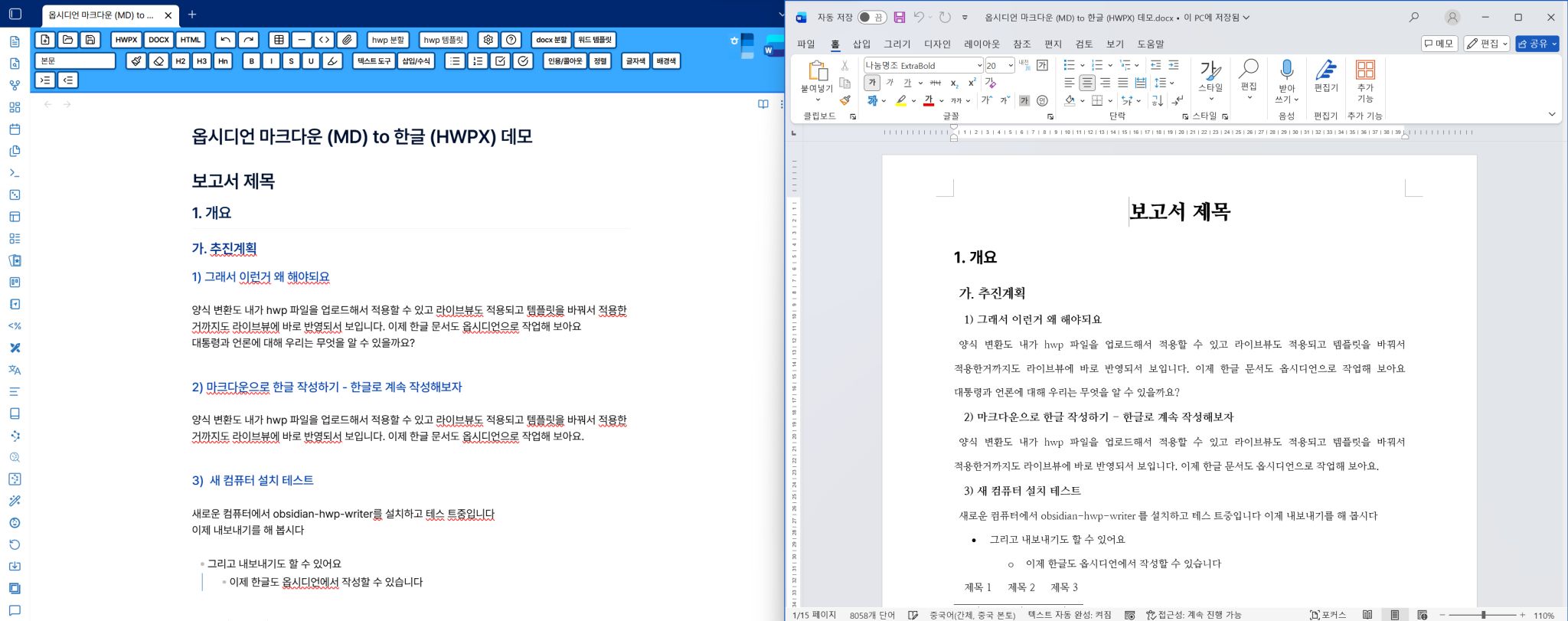This screenshot has height=621, width=1568.
Task: Open Word's 삽입 tab
Action: coord(861,44)
